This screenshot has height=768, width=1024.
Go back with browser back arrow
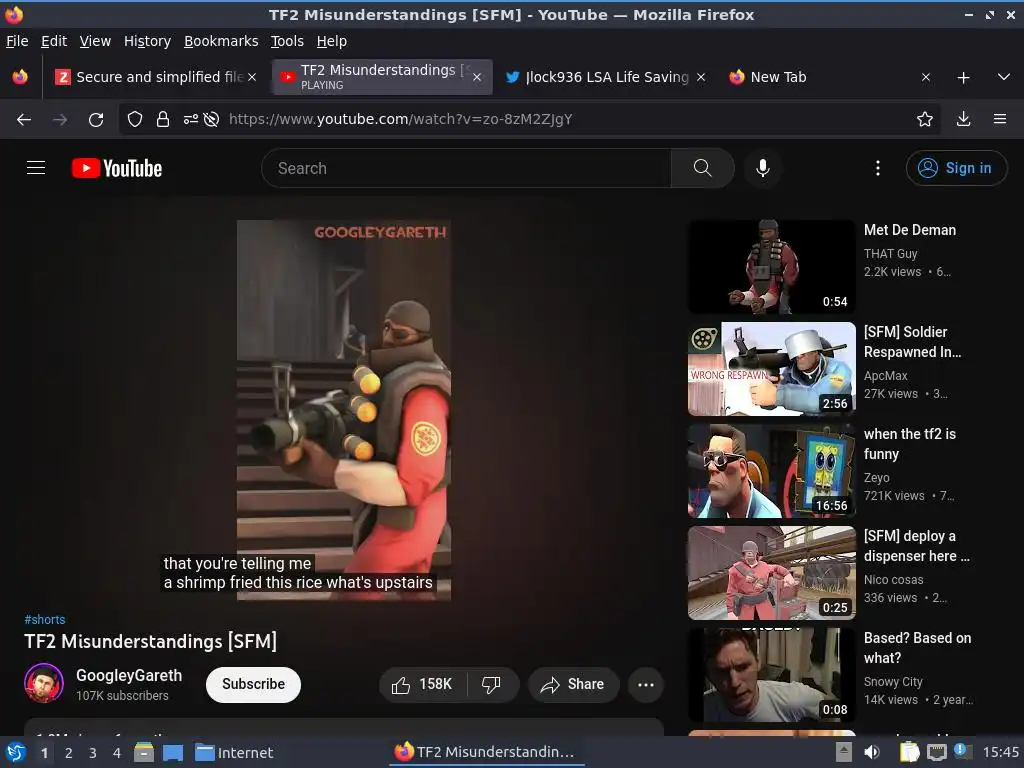click(x=24, y=119)
